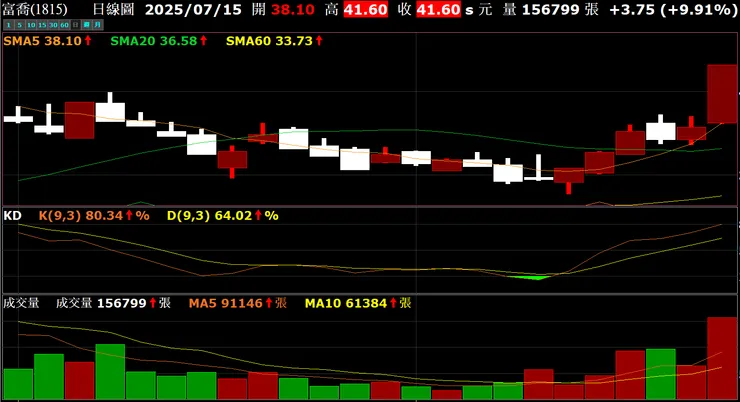The image size is (740, 402).
Task: Select the 5-minute timeframe button
Action: point(20,25)
